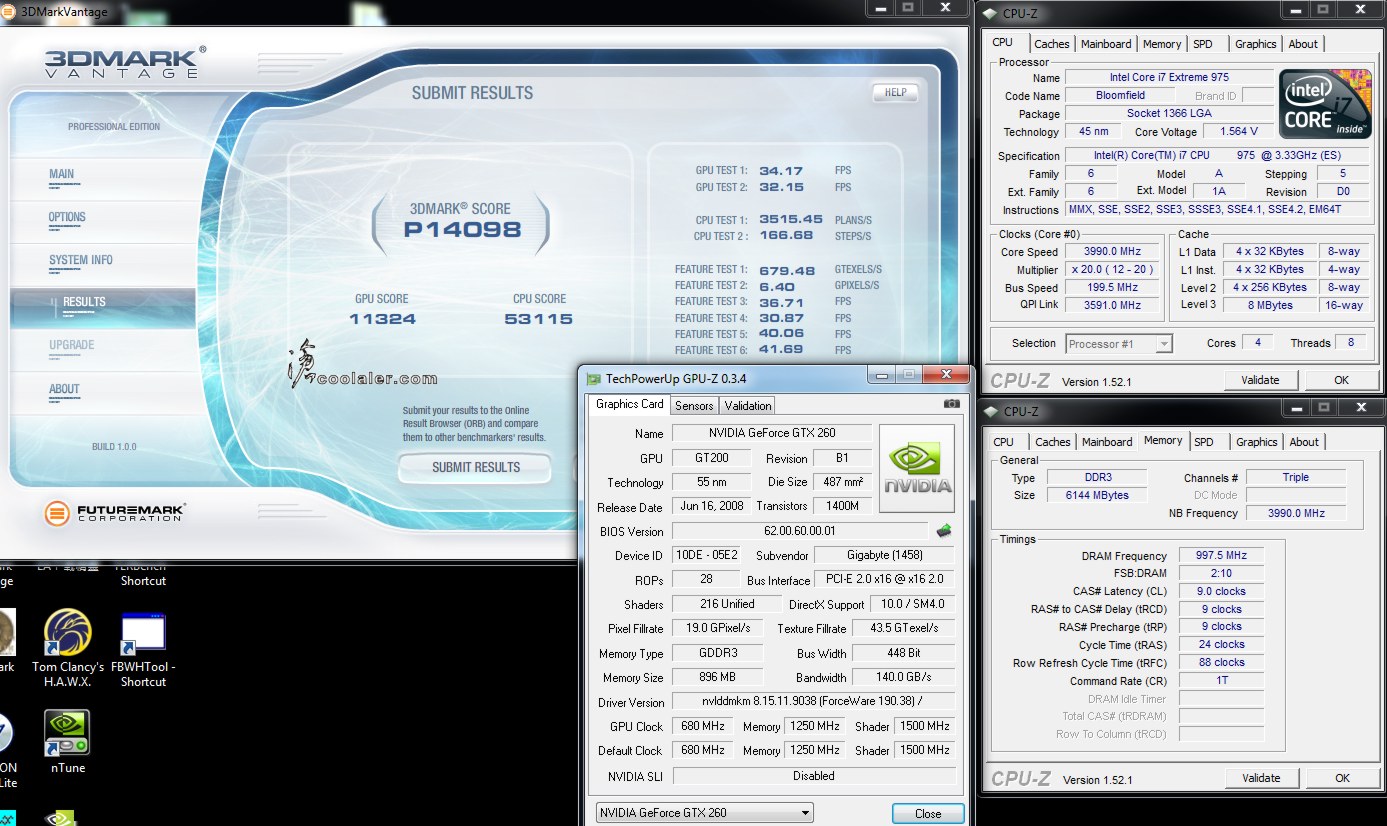Image resolution: width=1387 pixels, height=826 pixels.
Task: Click the HELP button in 3DMark Vantage
Action: point(896,92)
